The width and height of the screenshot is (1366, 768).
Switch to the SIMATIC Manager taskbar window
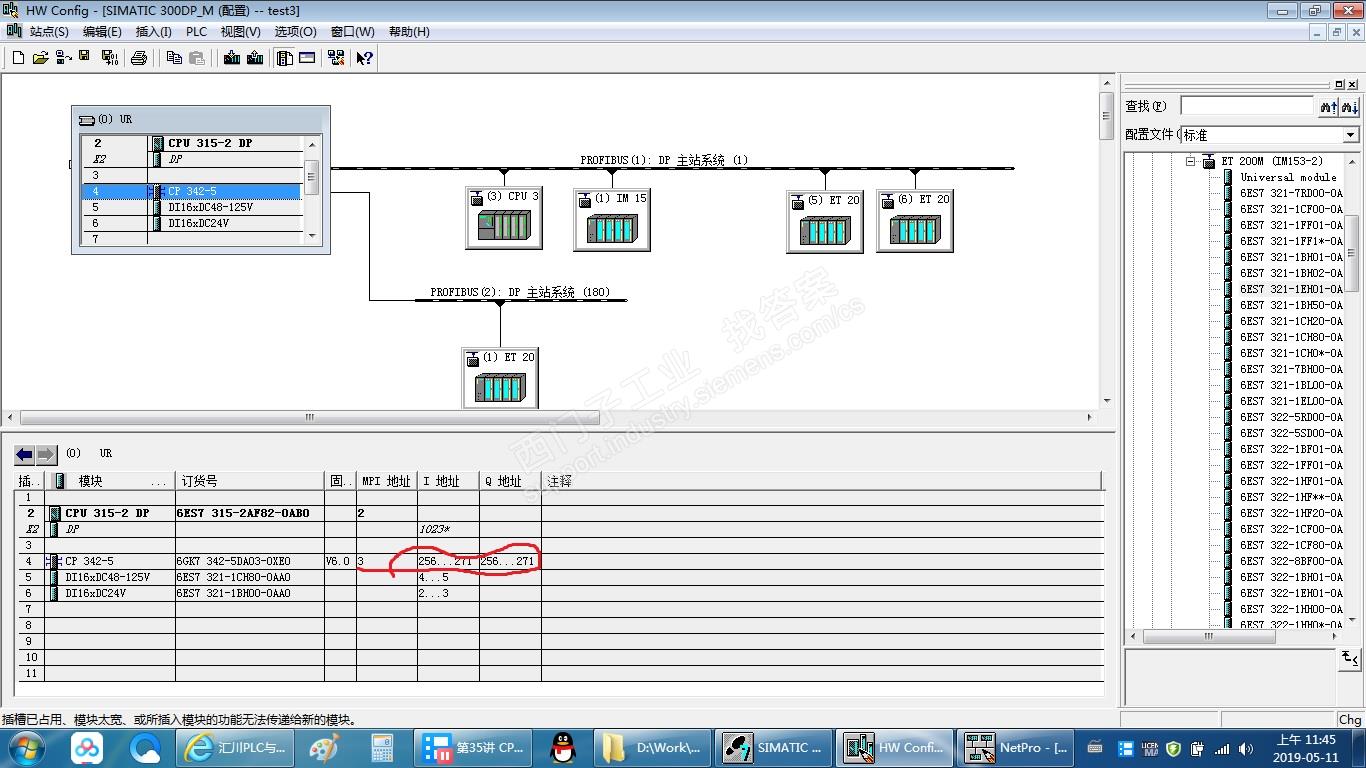(775, 747)
